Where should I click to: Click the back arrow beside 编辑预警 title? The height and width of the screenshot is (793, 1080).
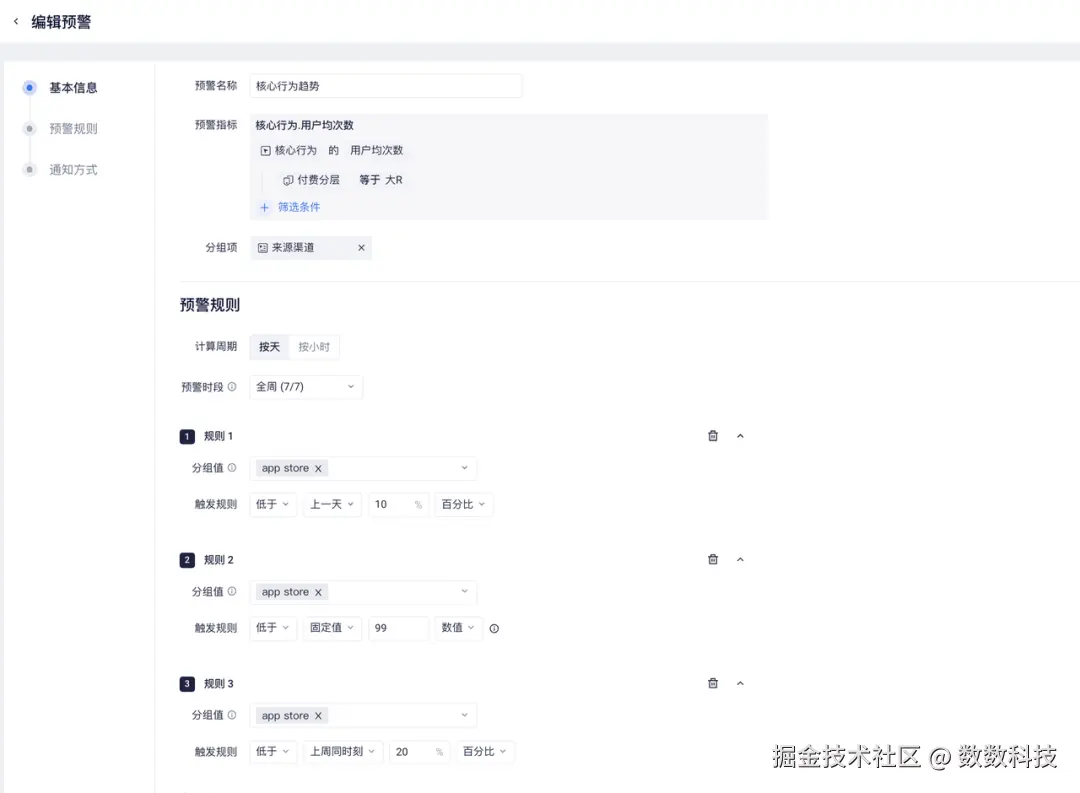coord(14,20)
